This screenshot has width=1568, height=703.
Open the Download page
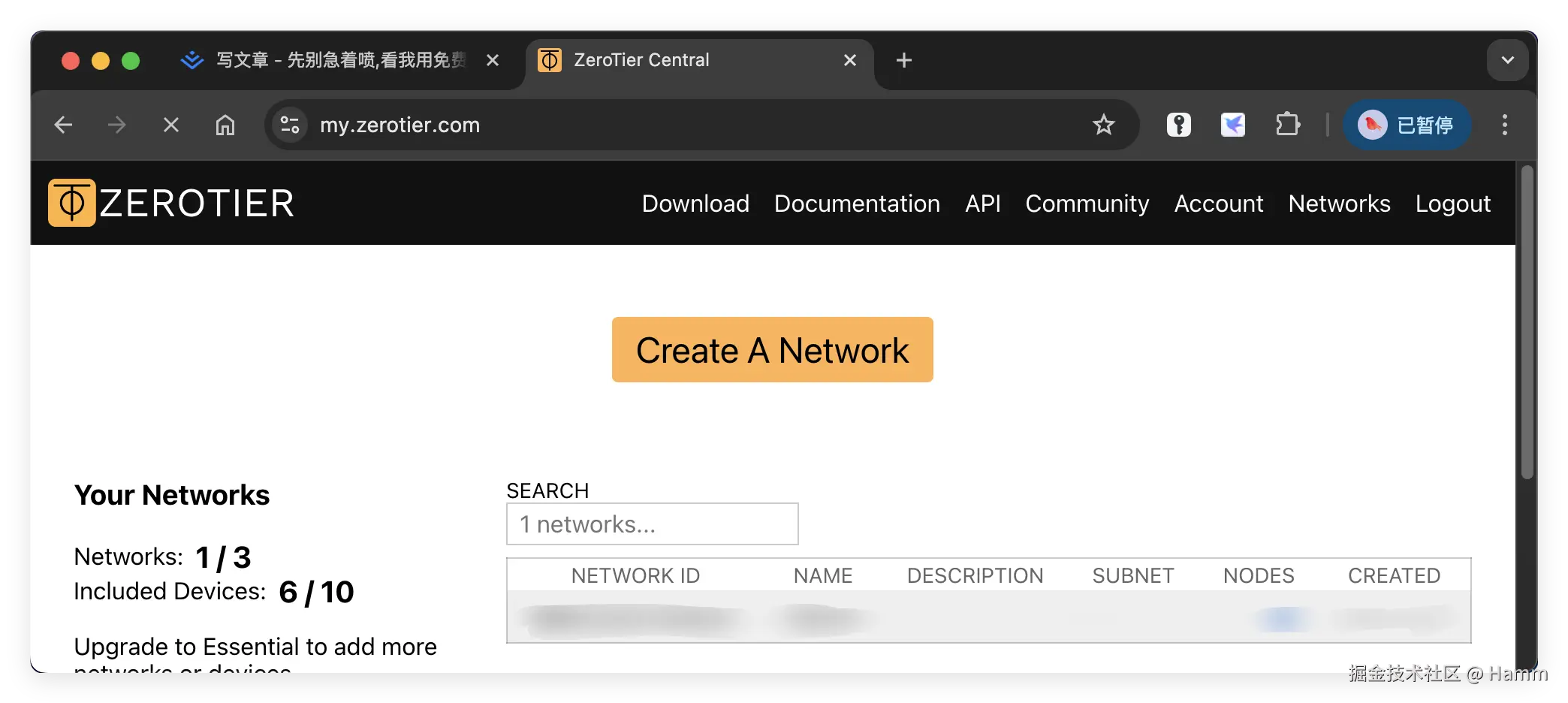tap(695, 204)
